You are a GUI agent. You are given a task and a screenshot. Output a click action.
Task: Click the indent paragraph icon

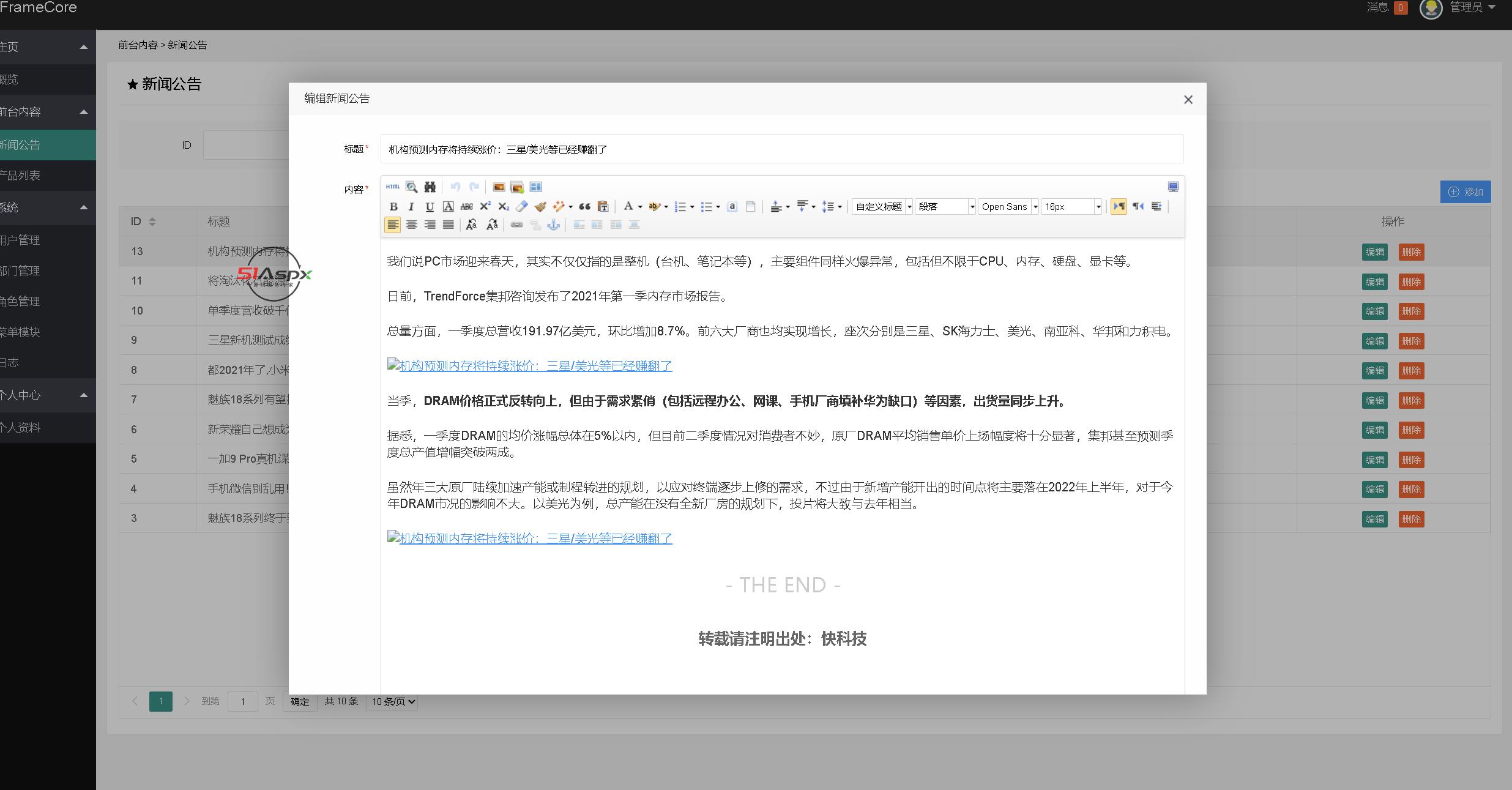(1156, 207)
